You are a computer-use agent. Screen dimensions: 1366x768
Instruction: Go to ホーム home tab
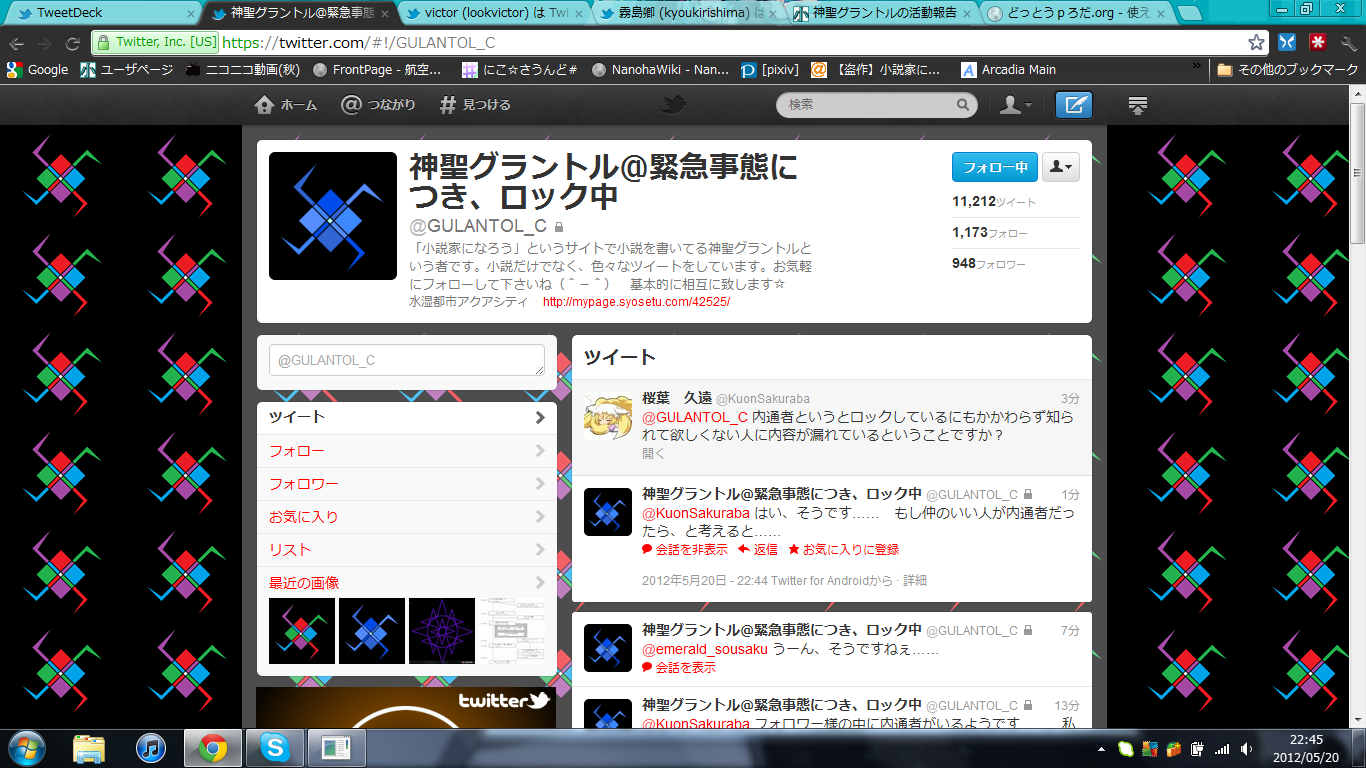click(x=286, y=104)
